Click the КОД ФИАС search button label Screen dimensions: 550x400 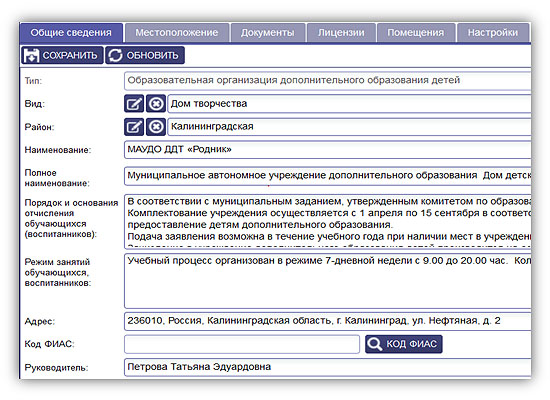coord(411,344)
